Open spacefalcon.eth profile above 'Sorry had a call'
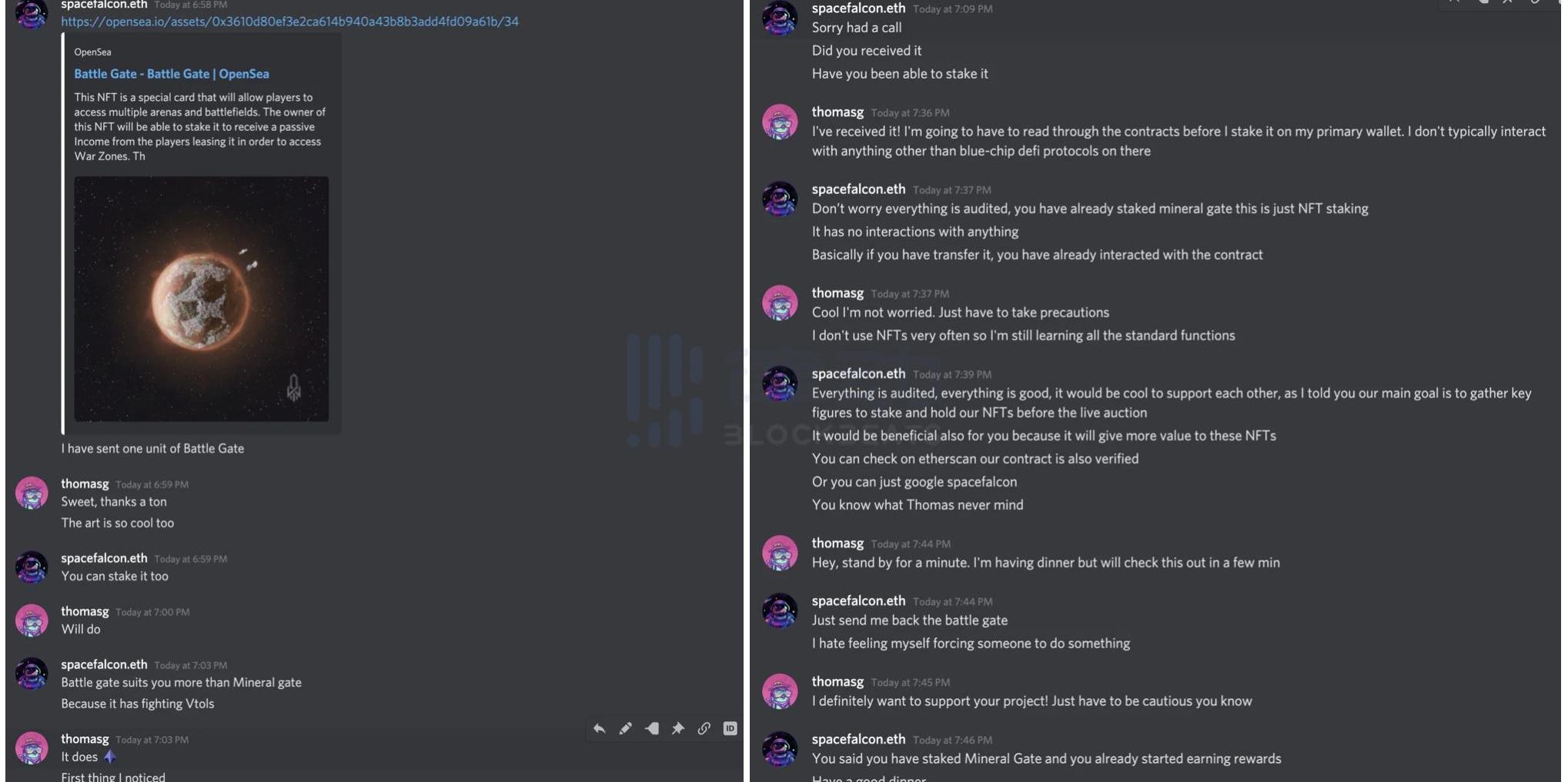Screen dimensions: 1568x782 point(858,8)
